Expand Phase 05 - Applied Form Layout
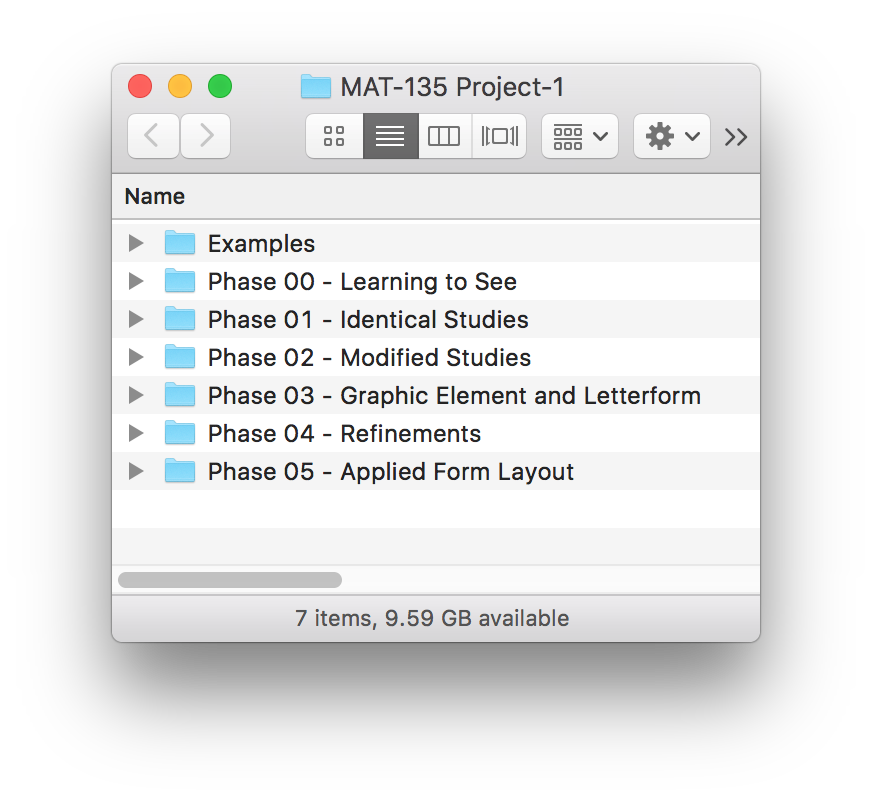 [x=137, y=471]
